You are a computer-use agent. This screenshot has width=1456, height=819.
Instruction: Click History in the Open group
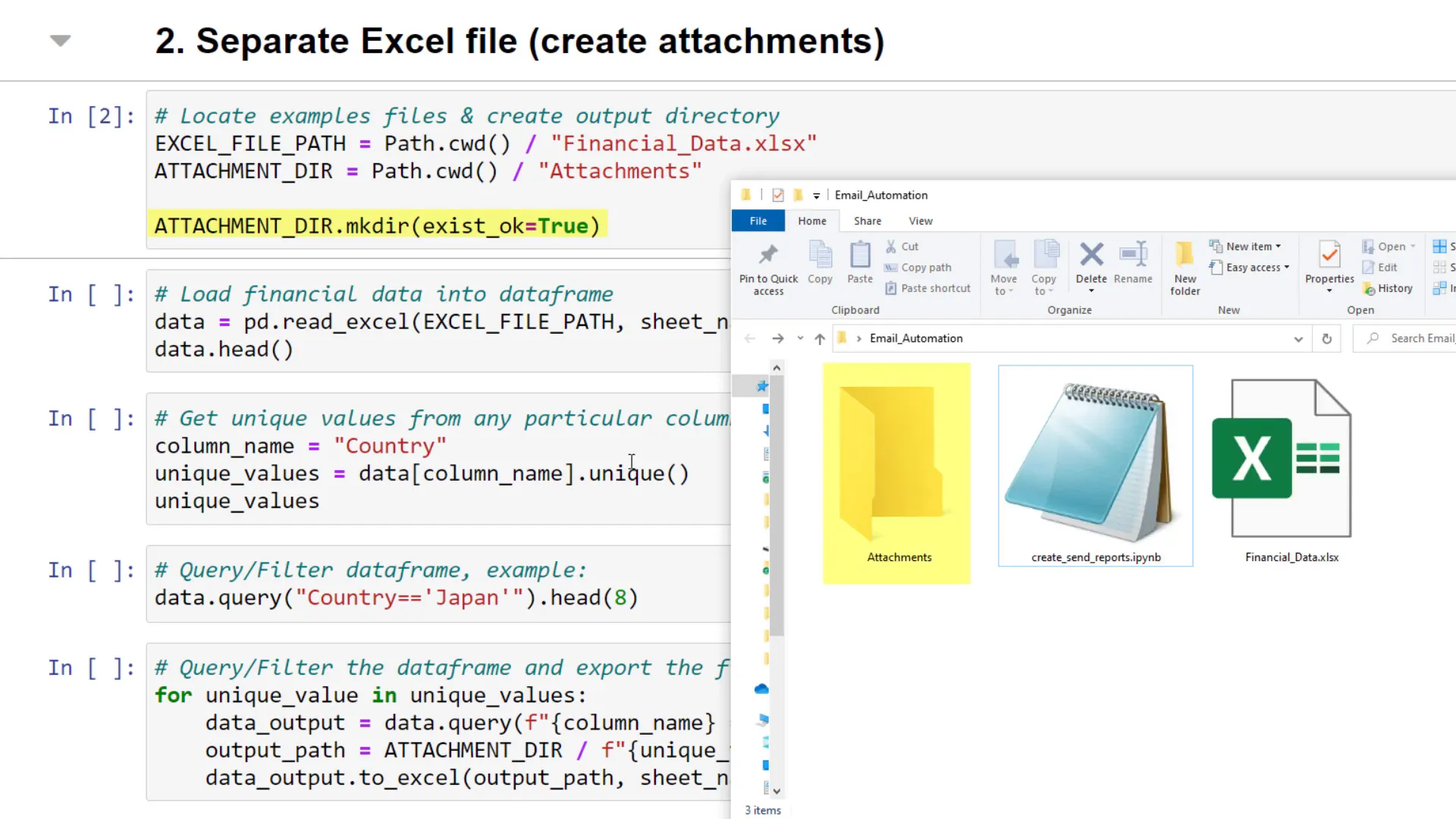[x=1387, y=288]
